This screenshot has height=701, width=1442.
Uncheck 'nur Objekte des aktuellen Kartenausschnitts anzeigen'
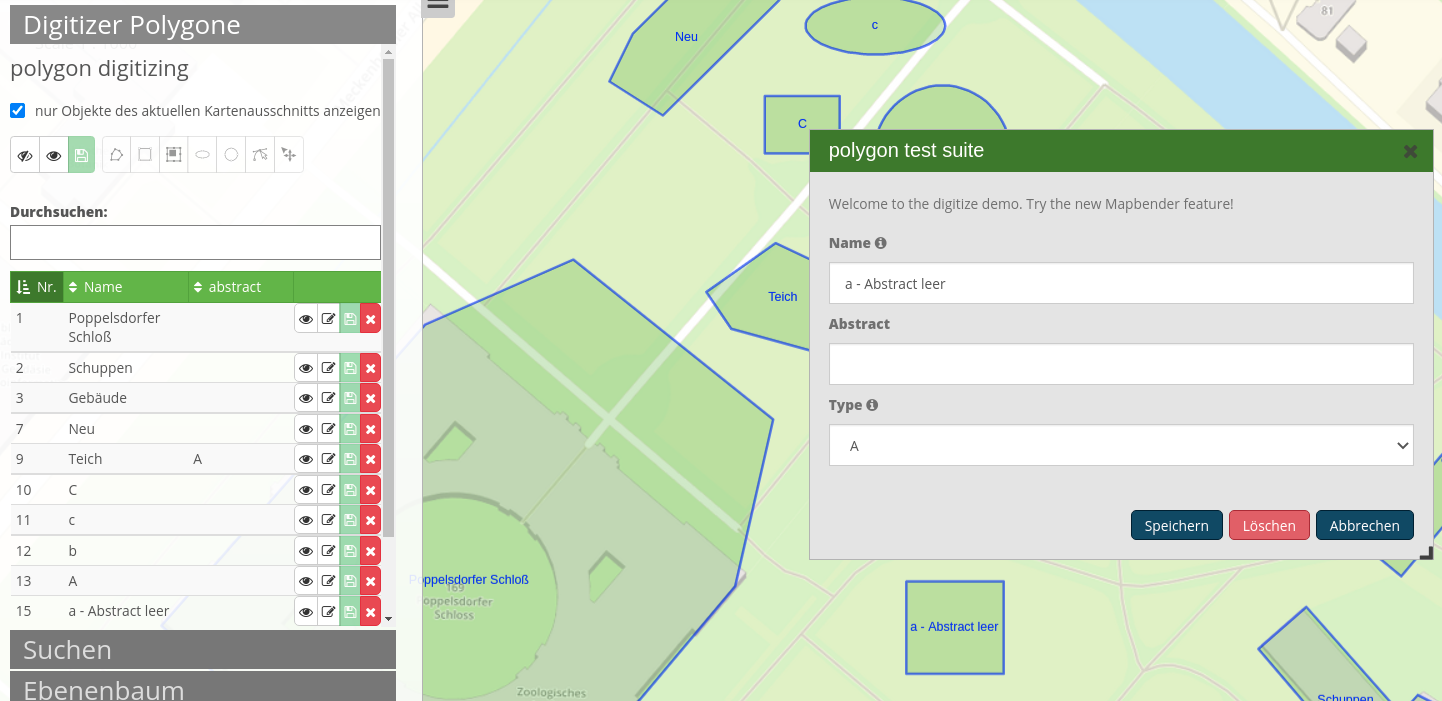(17, 110)
